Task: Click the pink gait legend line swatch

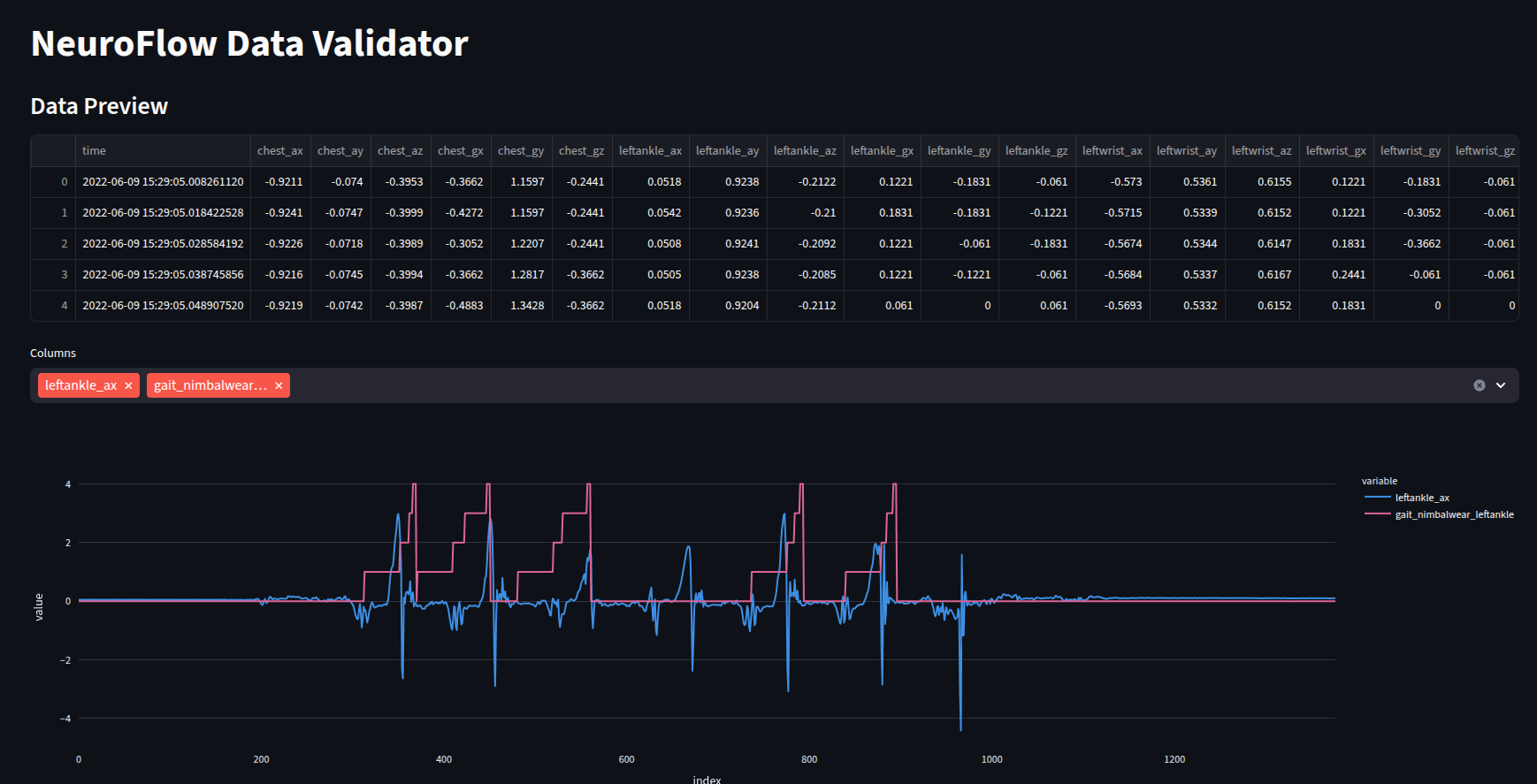Action: click(x=1377, y=514)
